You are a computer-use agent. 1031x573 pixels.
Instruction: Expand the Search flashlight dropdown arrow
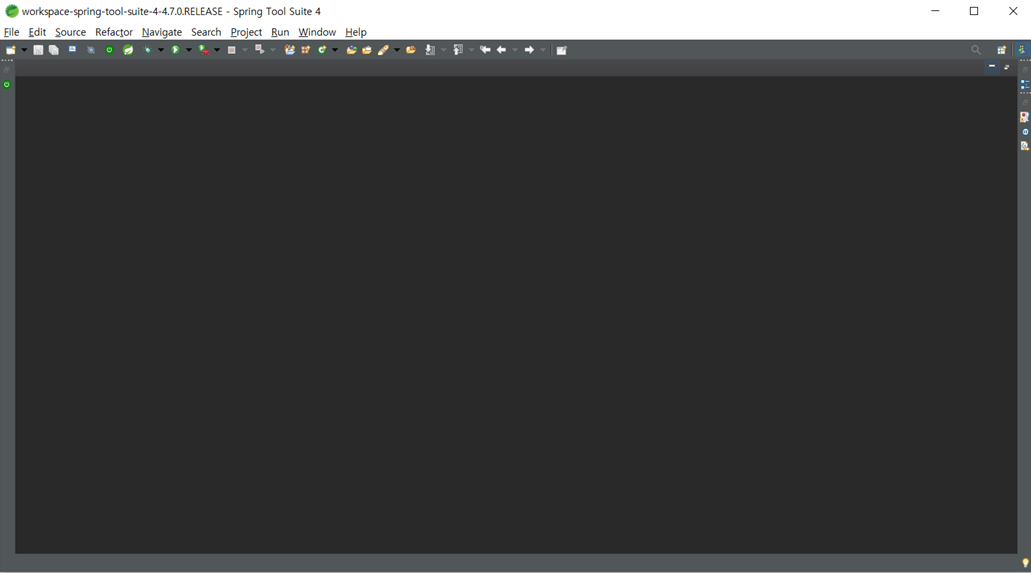click(396, 50)
